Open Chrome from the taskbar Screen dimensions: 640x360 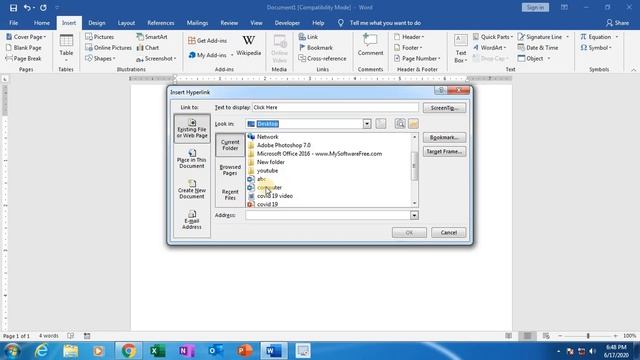click(x=128, y=351)
